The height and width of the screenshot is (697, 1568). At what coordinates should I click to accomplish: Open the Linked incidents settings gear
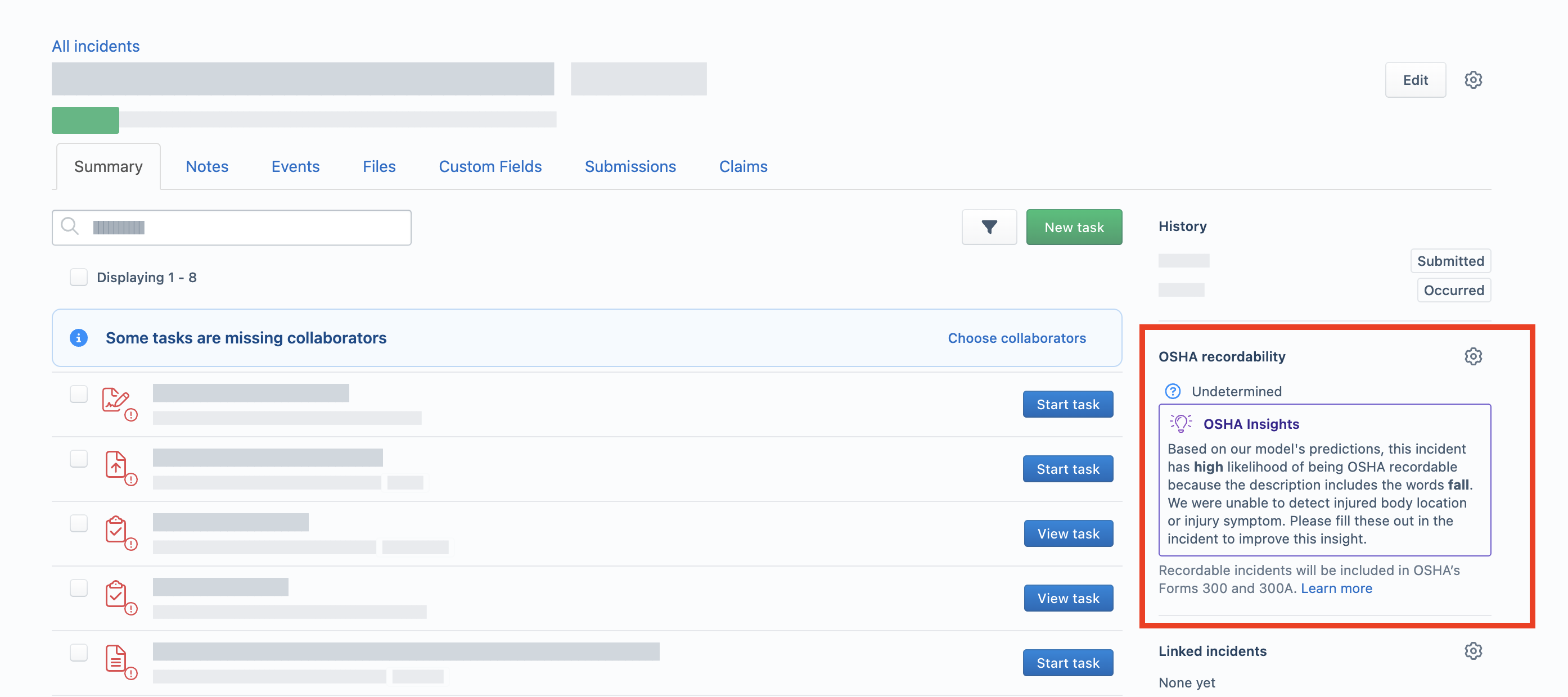click(x=1472, y=651)
